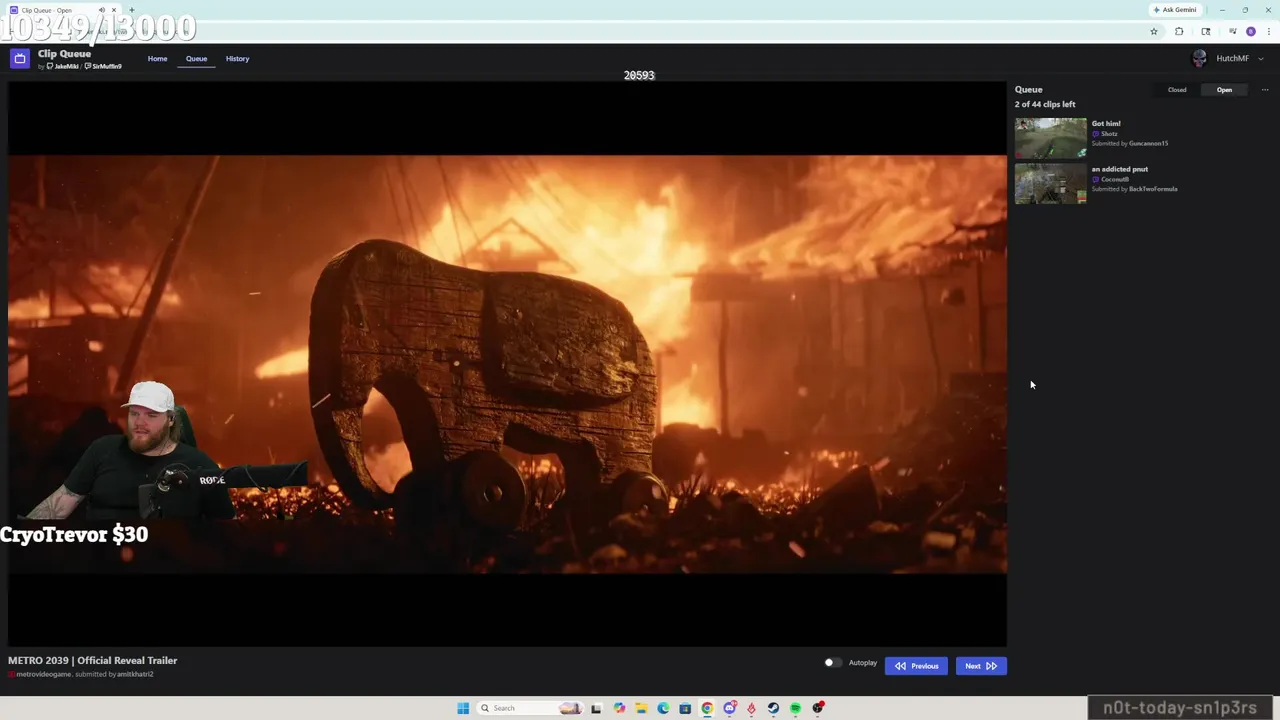The width and height of the screenshot is (1280, 720).
Task: Open the Coconut8 channel link
Action: [x=1115, y=180]
